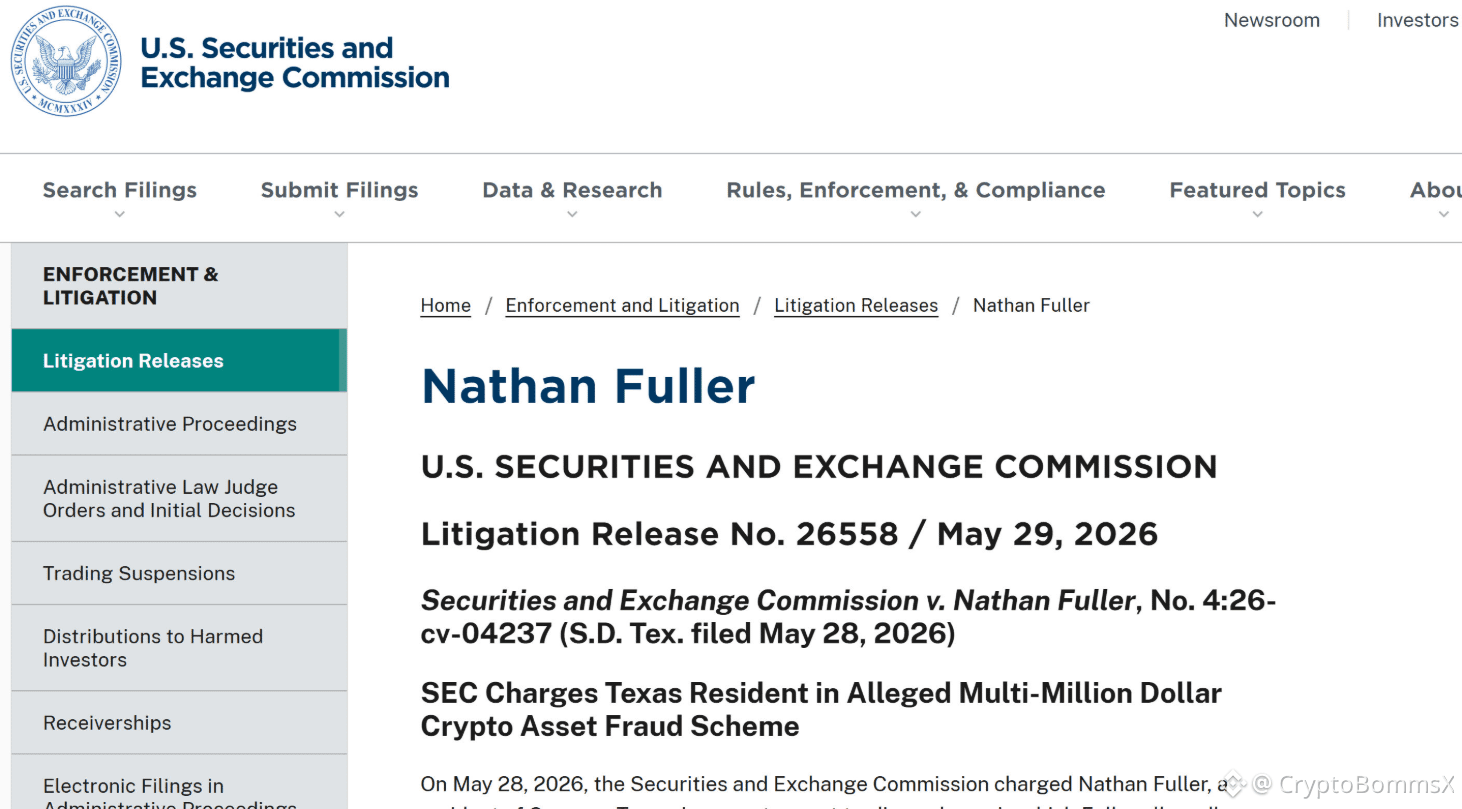Viewport: 1462px width, 809px height.
Task: Click U.S. Securities and Exchange Commission title
Action: pyautogui.click(x=295, y=62)
